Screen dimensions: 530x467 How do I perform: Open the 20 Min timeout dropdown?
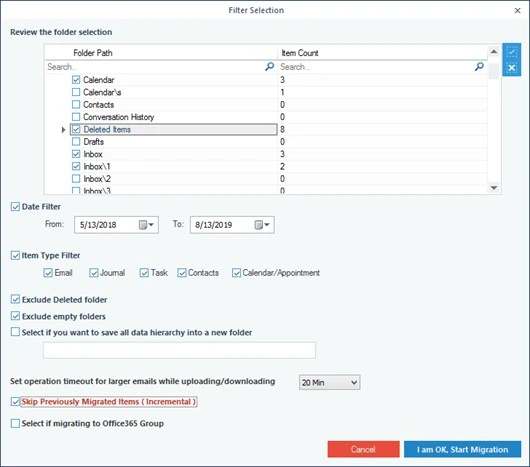click(x=330, y=383)
